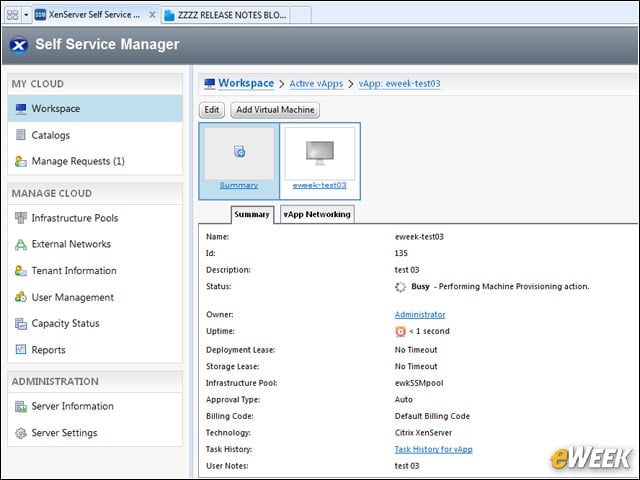Image resolution: width=640 pixels, height=480 pixels.
Task: Open Tenant Information page
Action: coord(95,271)
